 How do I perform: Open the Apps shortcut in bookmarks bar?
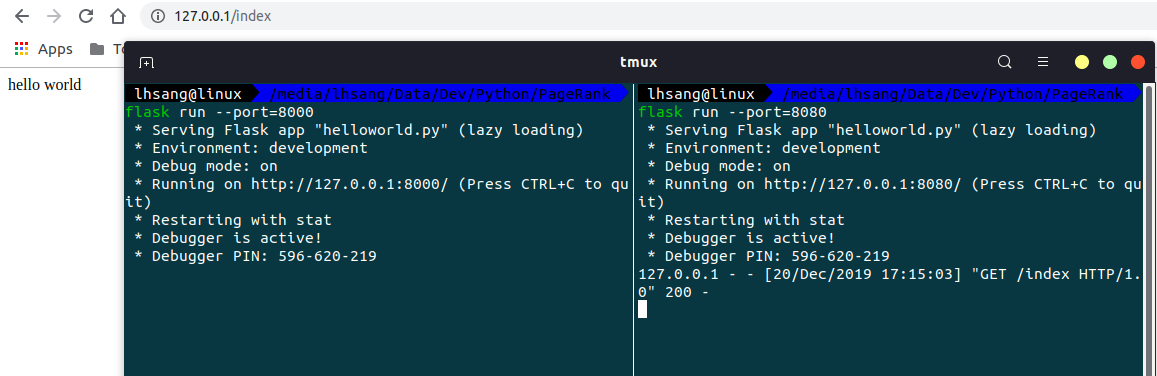[44, 49]
